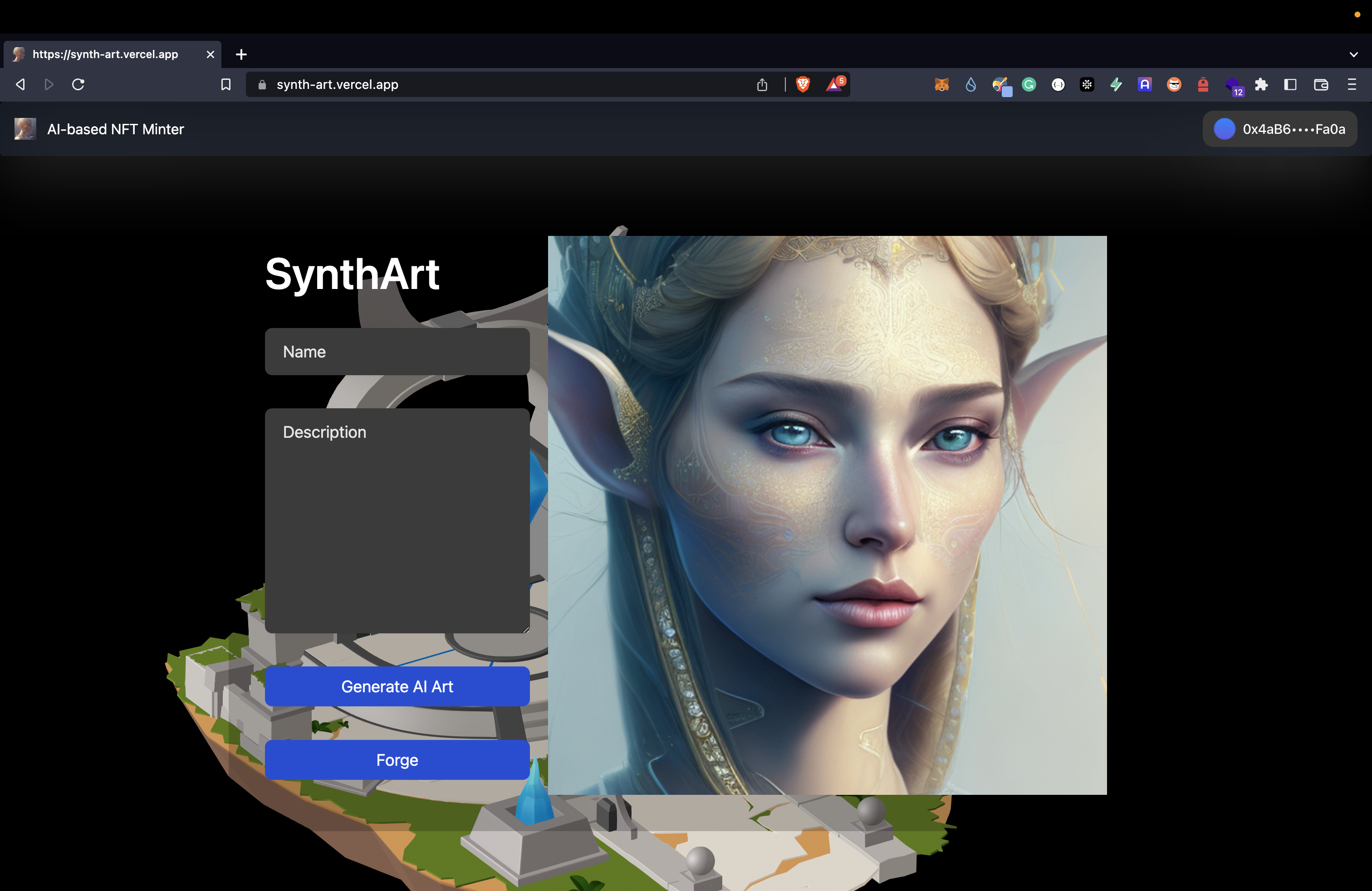Click the Forge button

(397, 759)
